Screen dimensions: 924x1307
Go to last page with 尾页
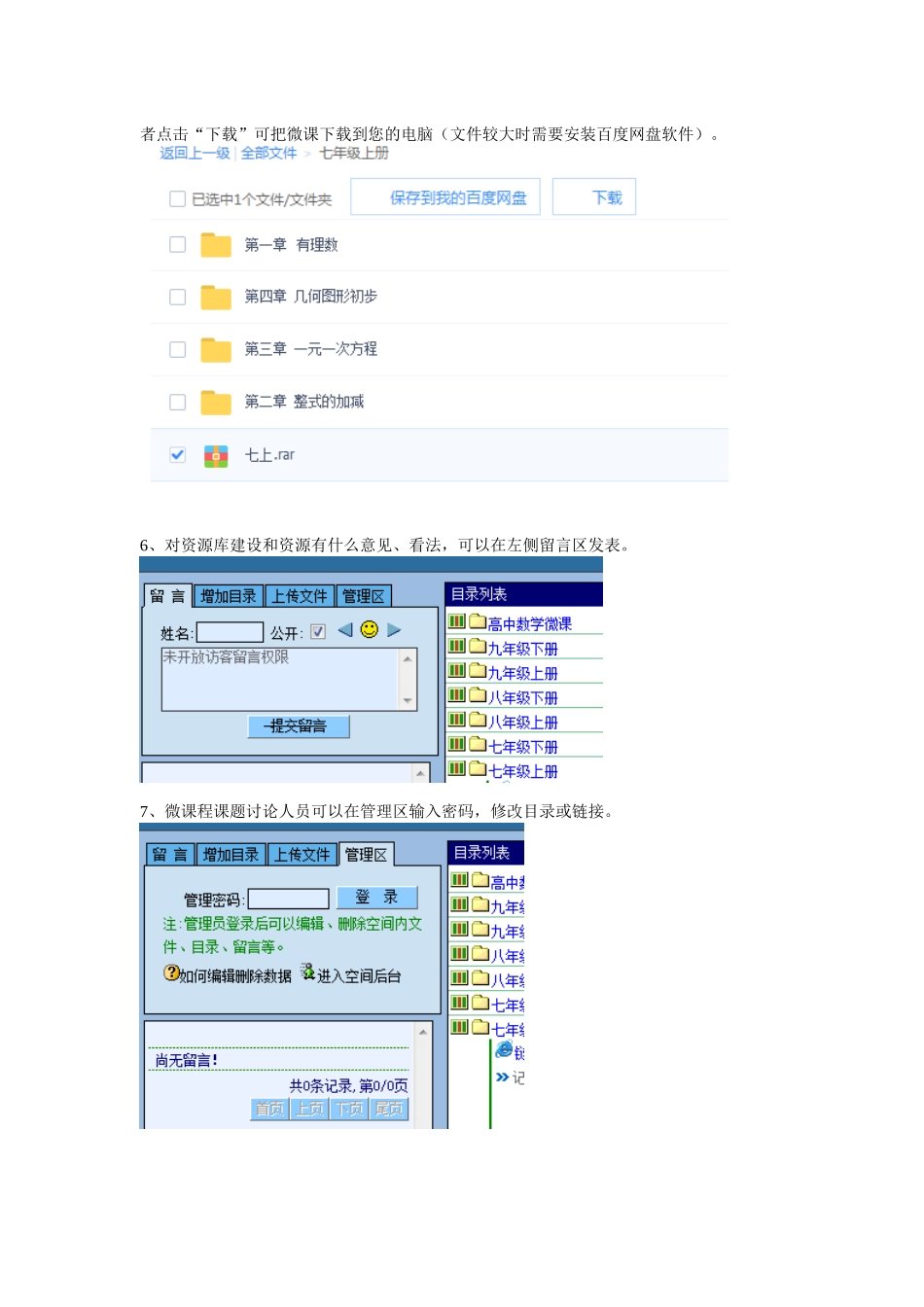[x=389, y=1110]
